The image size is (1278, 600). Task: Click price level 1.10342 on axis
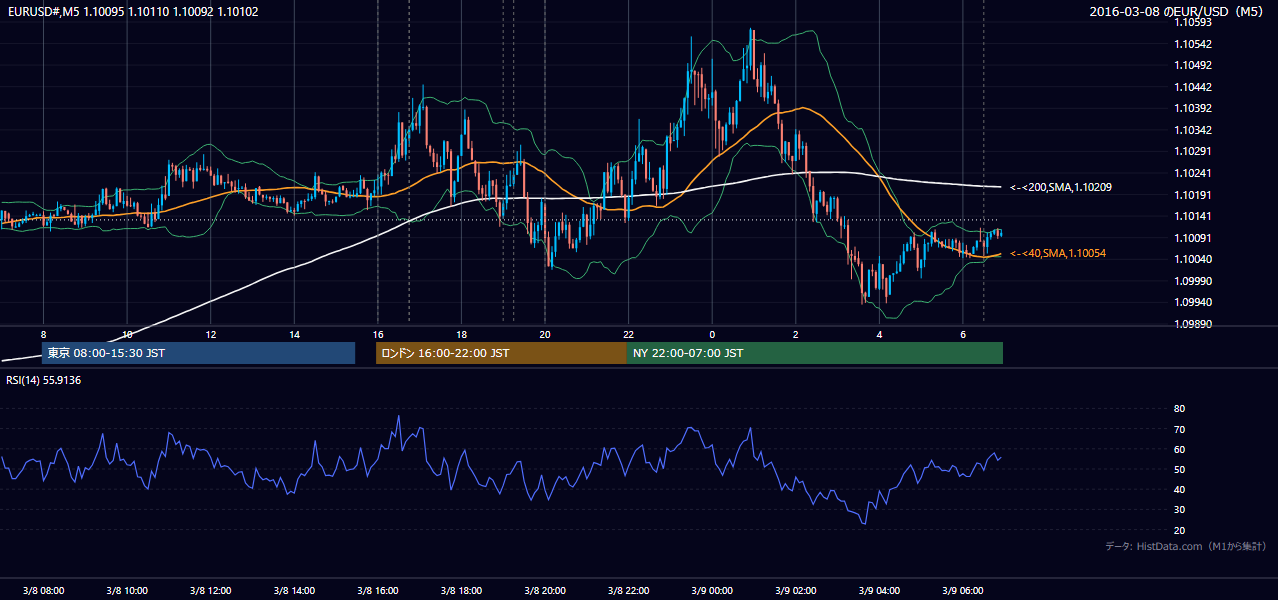tap(1193, 130)
